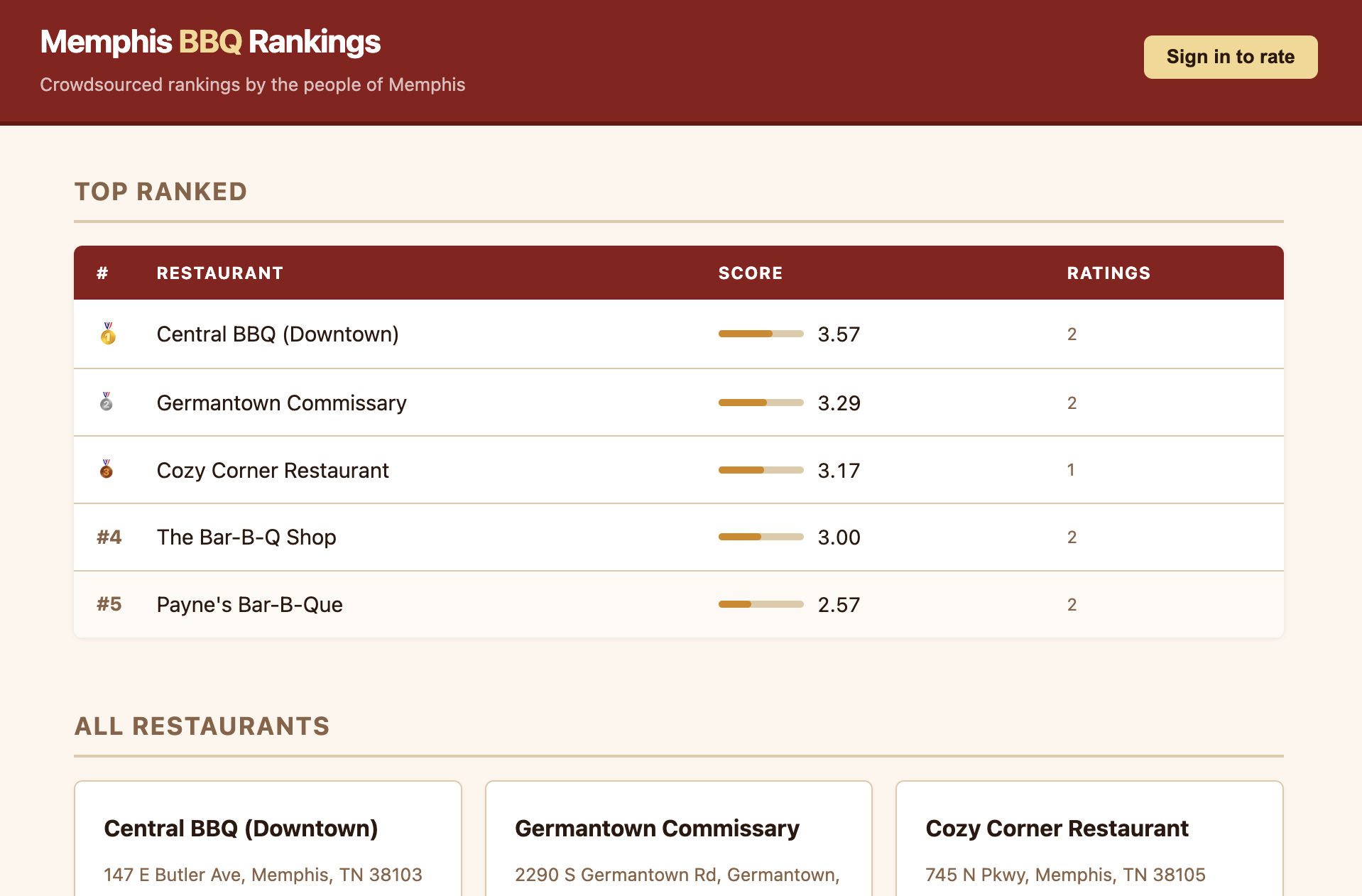The width and height of the screenshot is (1362, 896).
Task: Click the 745 N Pkwy address
Action: pyautogui.click(x=1065, y=875)
